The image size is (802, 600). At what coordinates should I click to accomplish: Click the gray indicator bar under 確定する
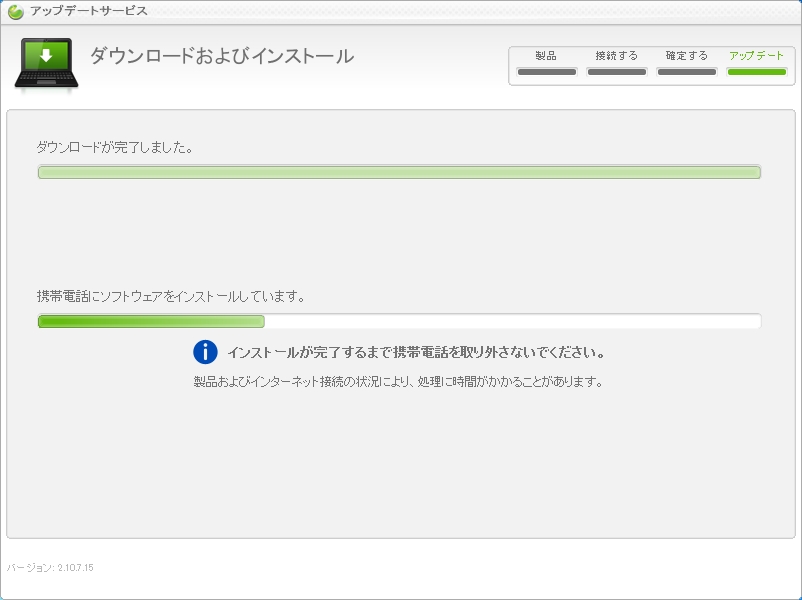[x=687, y=72]
